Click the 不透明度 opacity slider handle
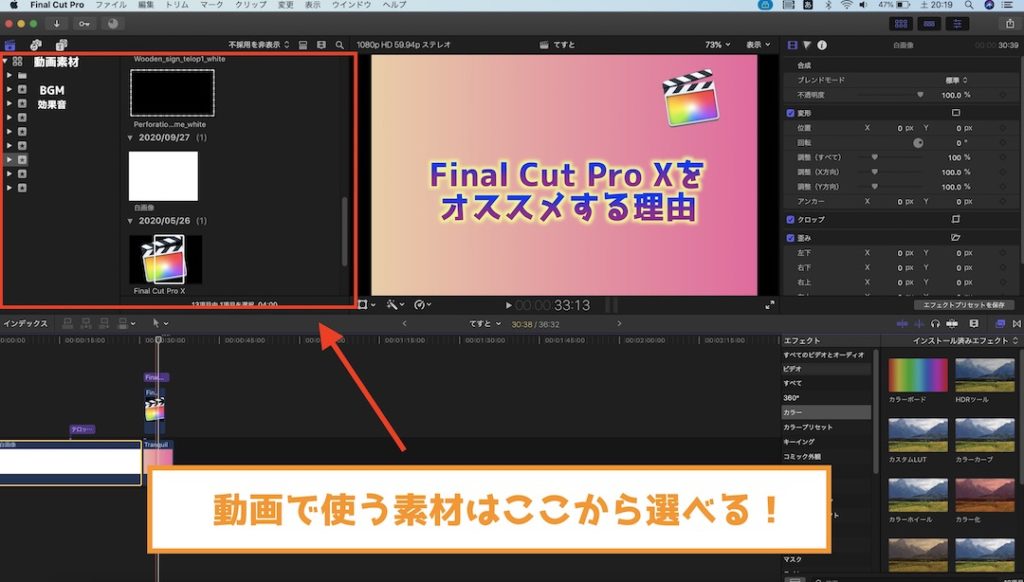Screen dimensions: 1024x582 [x=920, y=95]
